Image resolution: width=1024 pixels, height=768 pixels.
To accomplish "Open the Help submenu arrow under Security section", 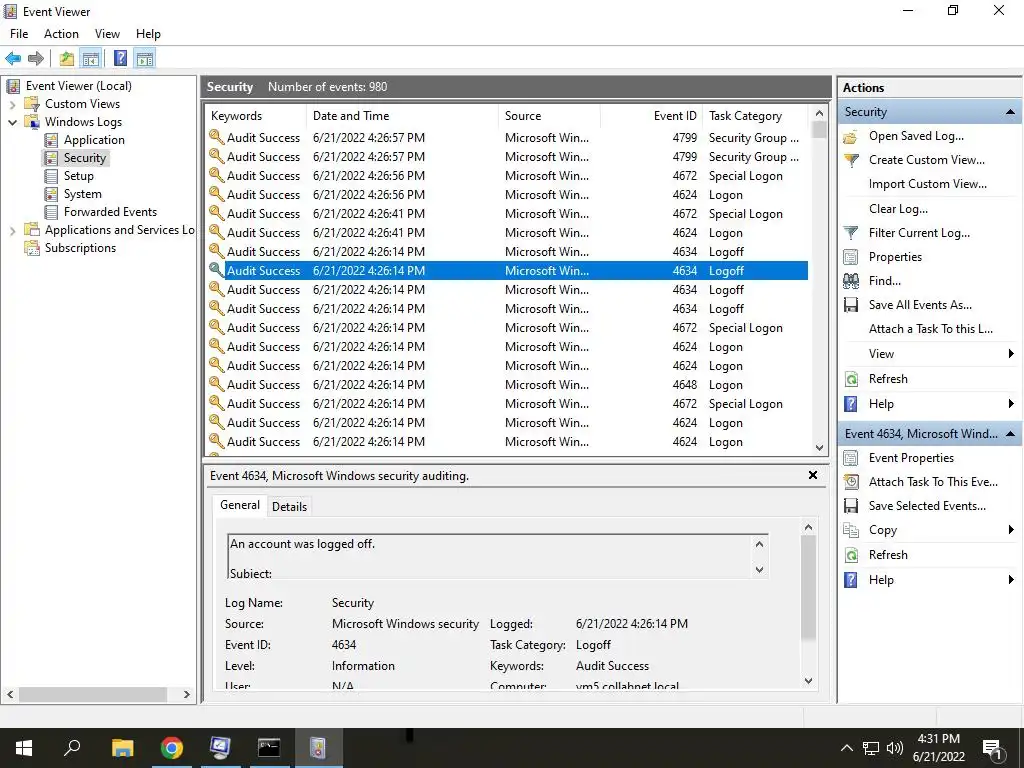I will [1011, 404].
